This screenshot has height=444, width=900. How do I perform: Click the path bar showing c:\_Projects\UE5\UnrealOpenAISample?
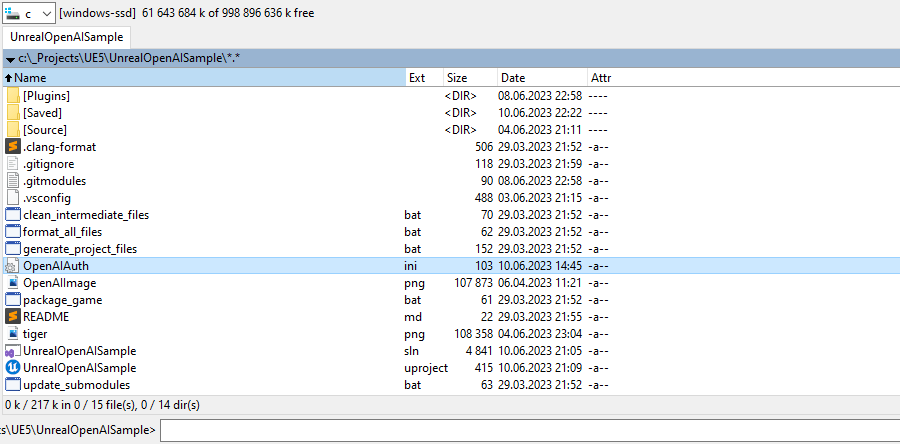(450, 59)
